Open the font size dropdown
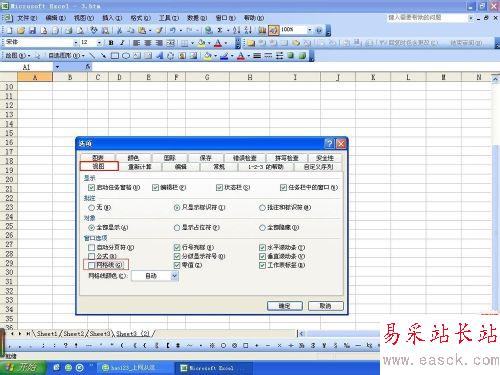 [x=99, y=42]
